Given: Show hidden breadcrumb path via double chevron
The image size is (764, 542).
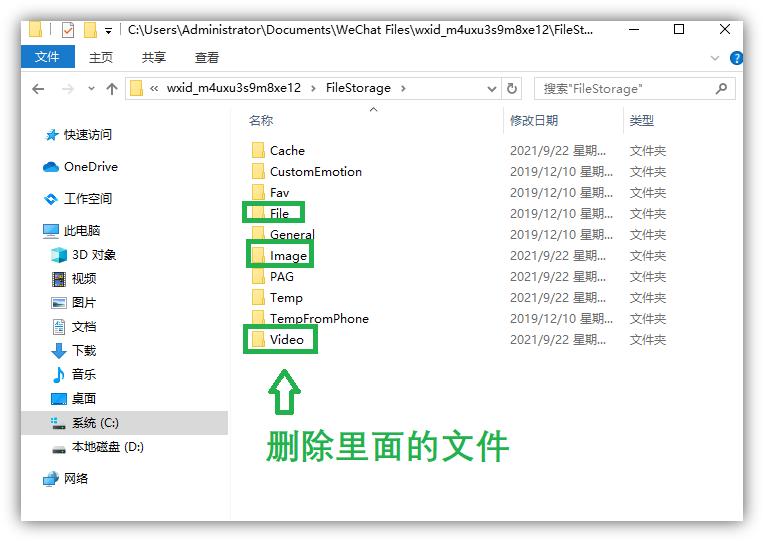Looking at the screenshot, I should [154, 89].
